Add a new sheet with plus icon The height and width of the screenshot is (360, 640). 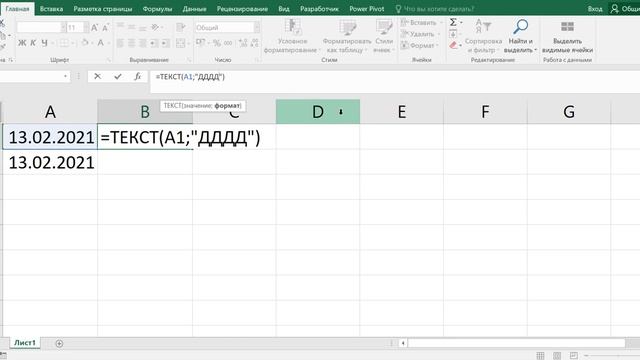click(59, 344)
